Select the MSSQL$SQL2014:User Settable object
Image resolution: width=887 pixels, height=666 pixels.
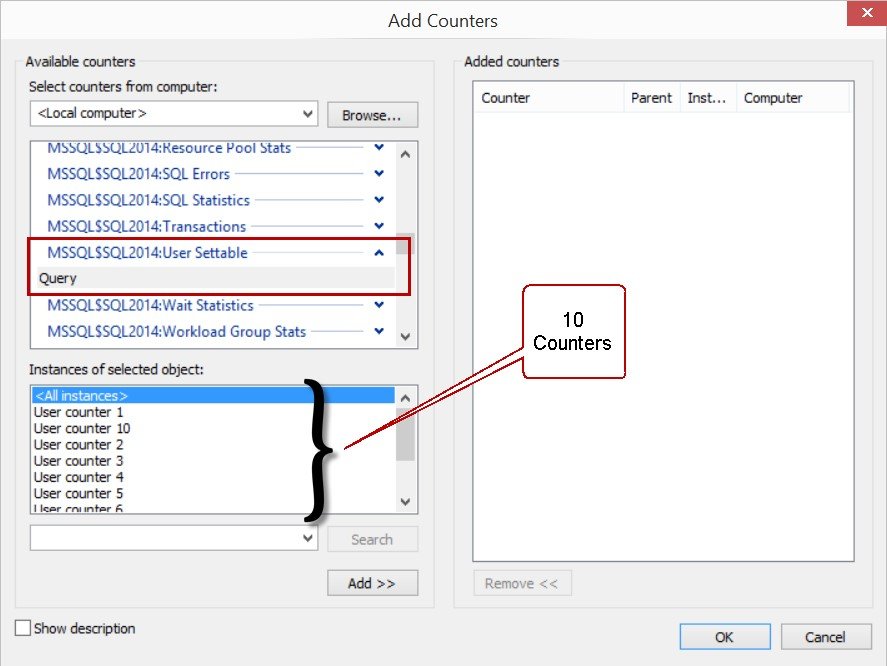(x=147, y=252)
